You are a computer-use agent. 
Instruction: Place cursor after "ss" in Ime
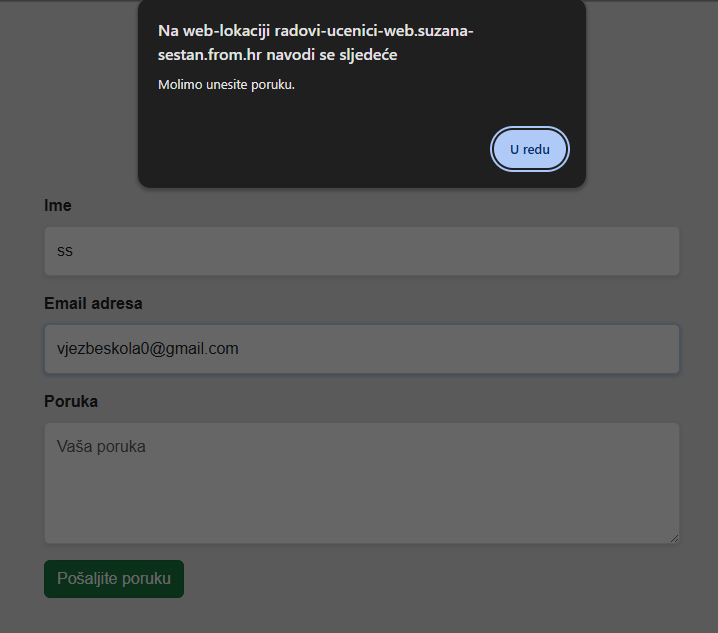(x=74, y=251)
